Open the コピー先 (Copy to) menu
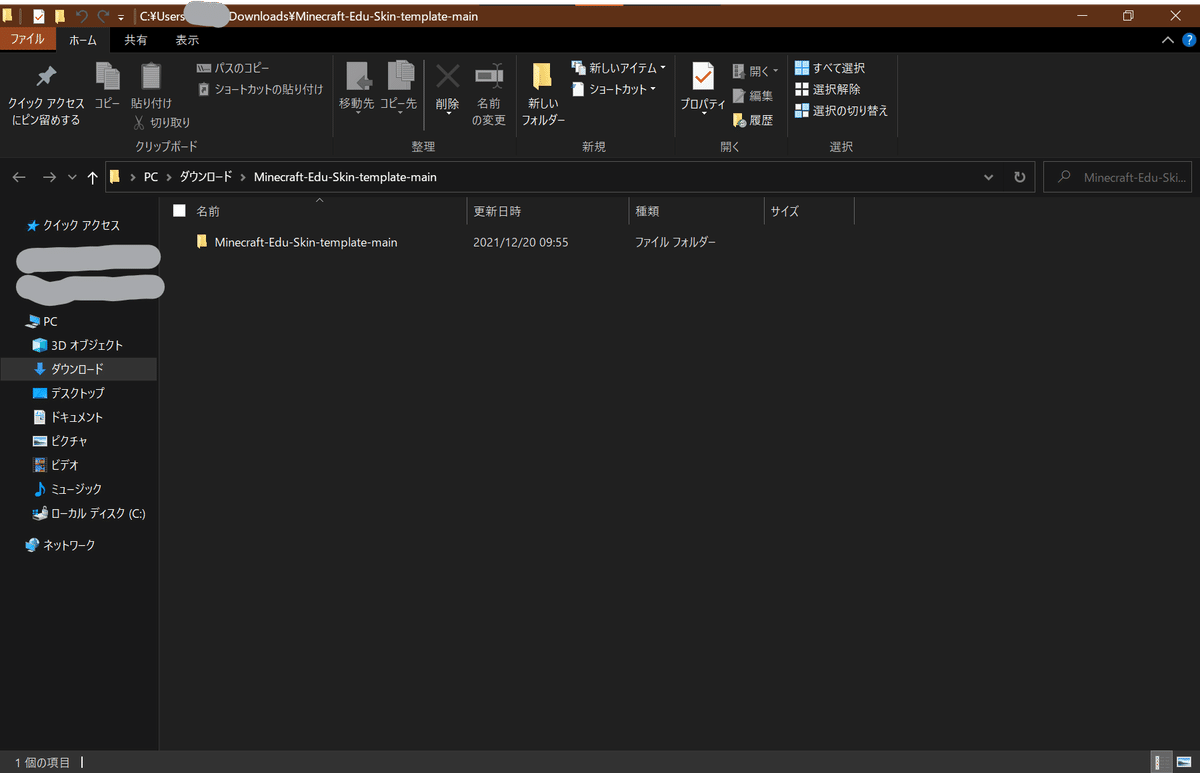The height and width of the screenshot is (773, 1200). (x=398, y=88)
